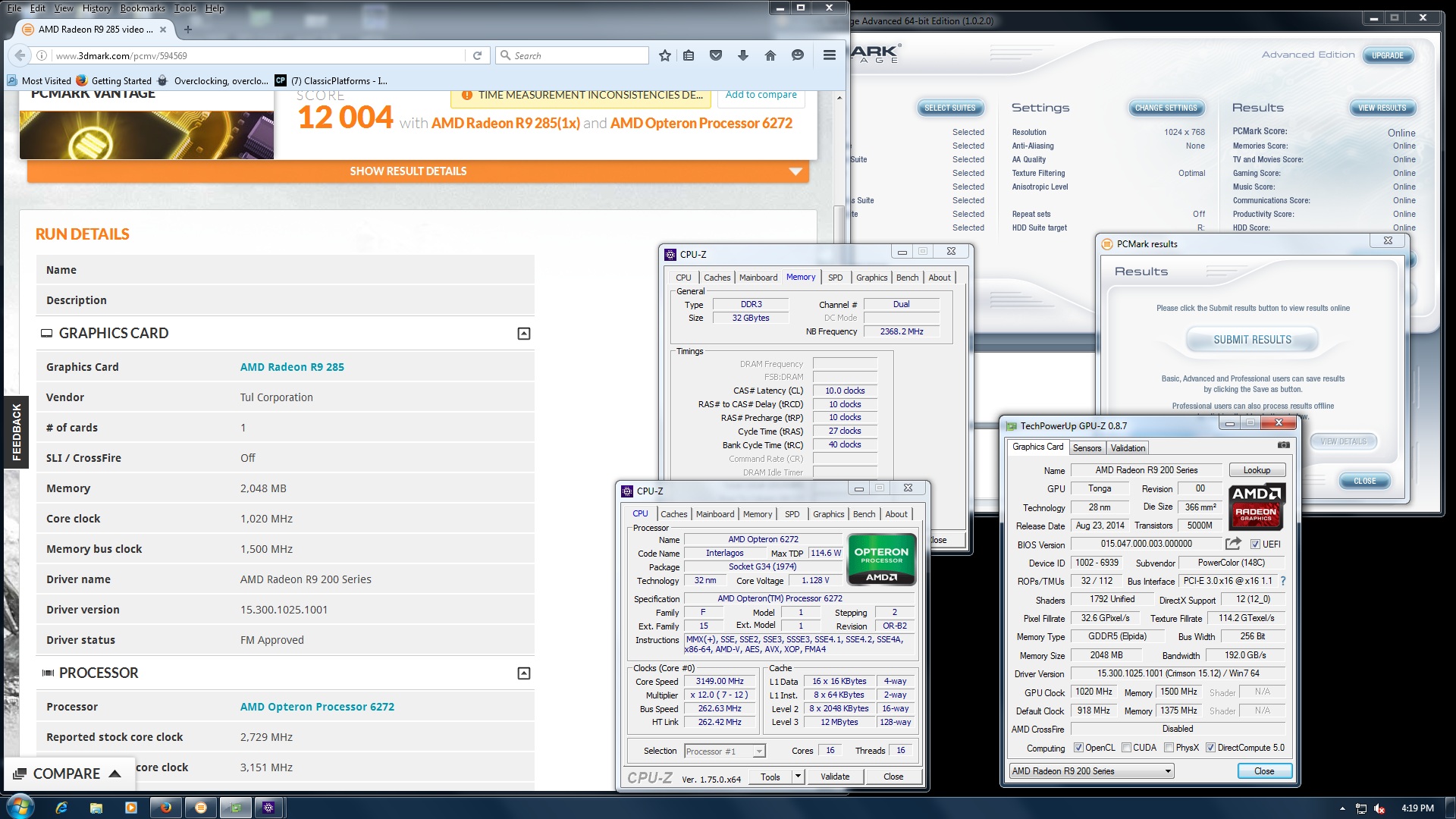Viewport: 1456px width, 819px height.
Task: Close the AMD Radeon R9 285 tab
Action: point(163,30)
